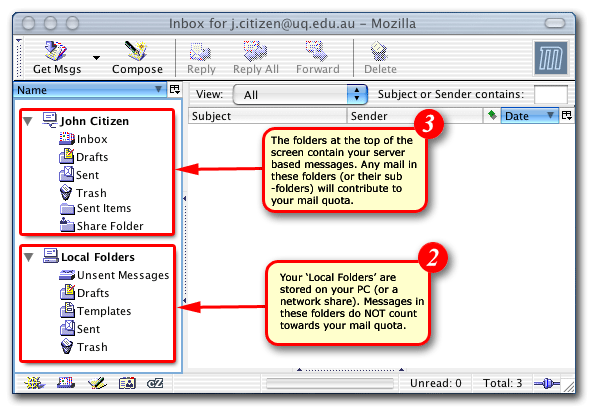Open the Templates local folder
The height and width of the screenshot is (407, 589).
pos(95,311)
